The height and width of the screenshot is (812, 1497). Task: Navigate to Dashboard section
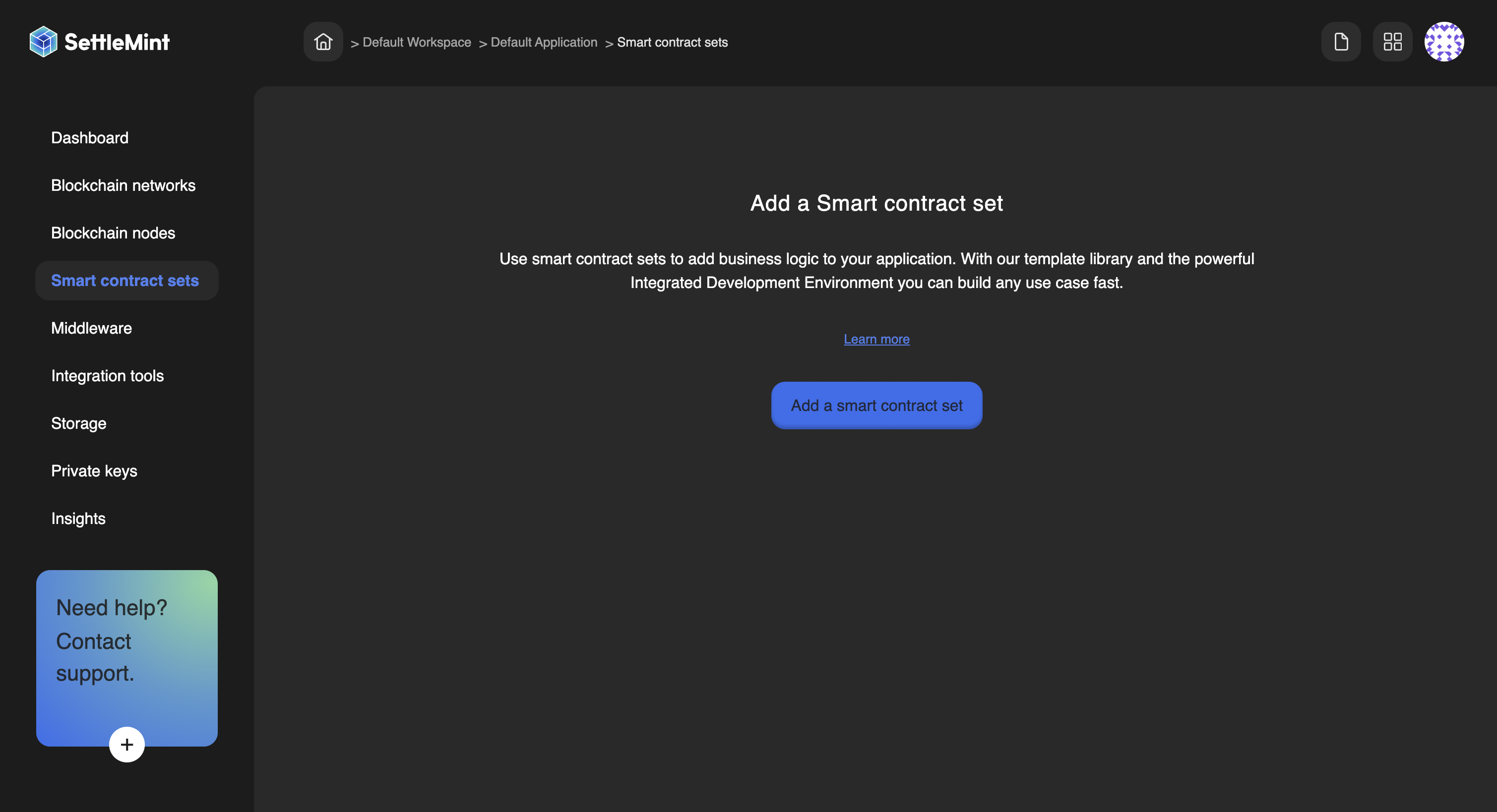click(x=89, y=137)
